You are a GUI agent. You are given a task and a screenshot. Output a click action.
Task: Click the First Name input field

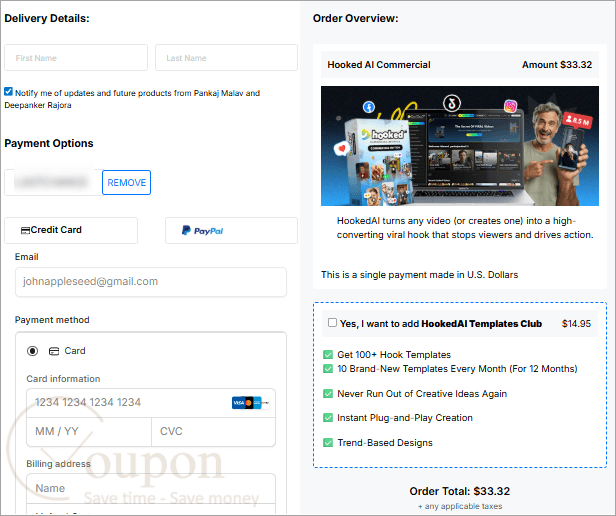tap(76, 58)
